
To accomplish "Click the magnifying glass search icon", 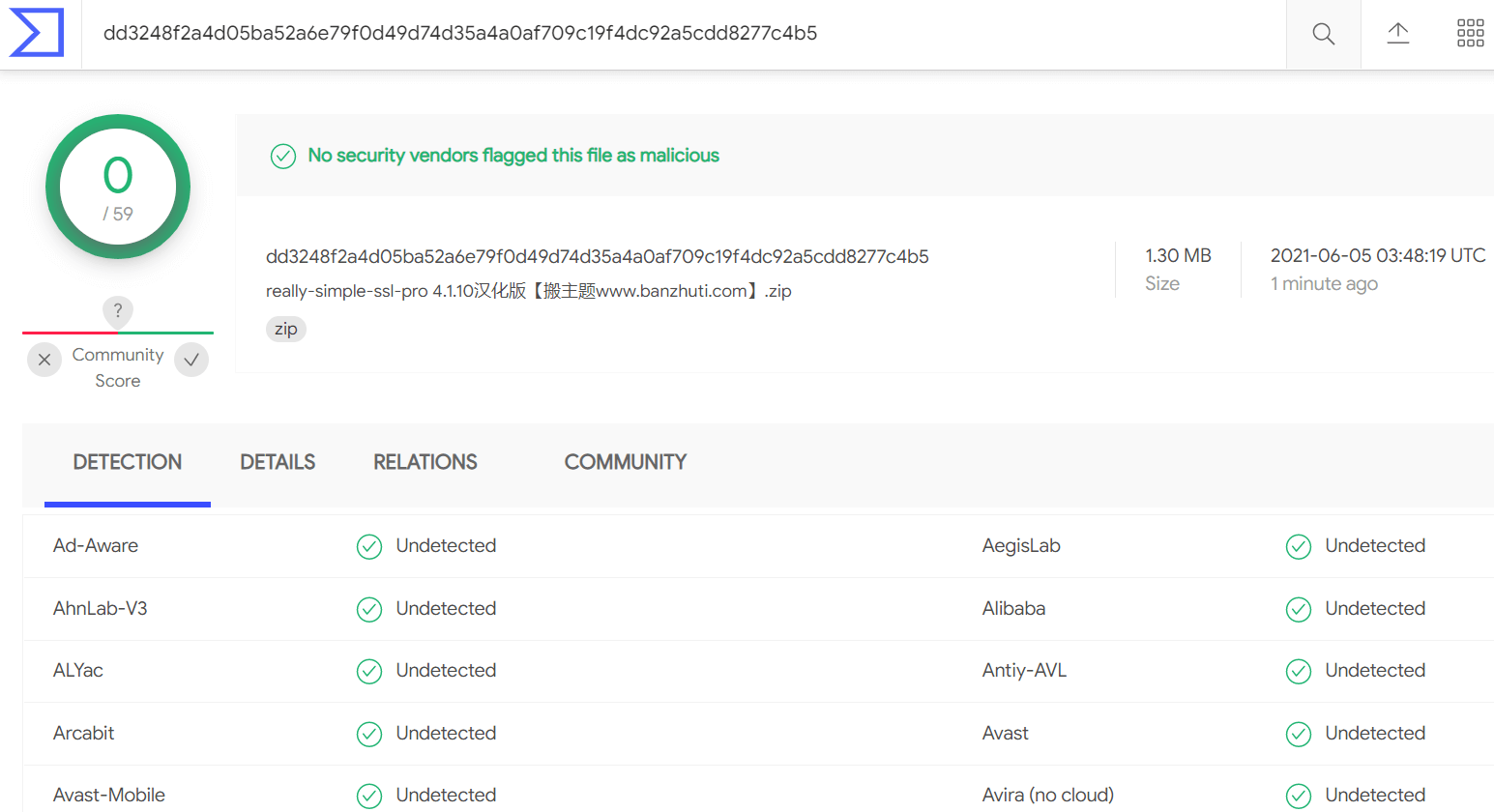I will [1323, 35].
